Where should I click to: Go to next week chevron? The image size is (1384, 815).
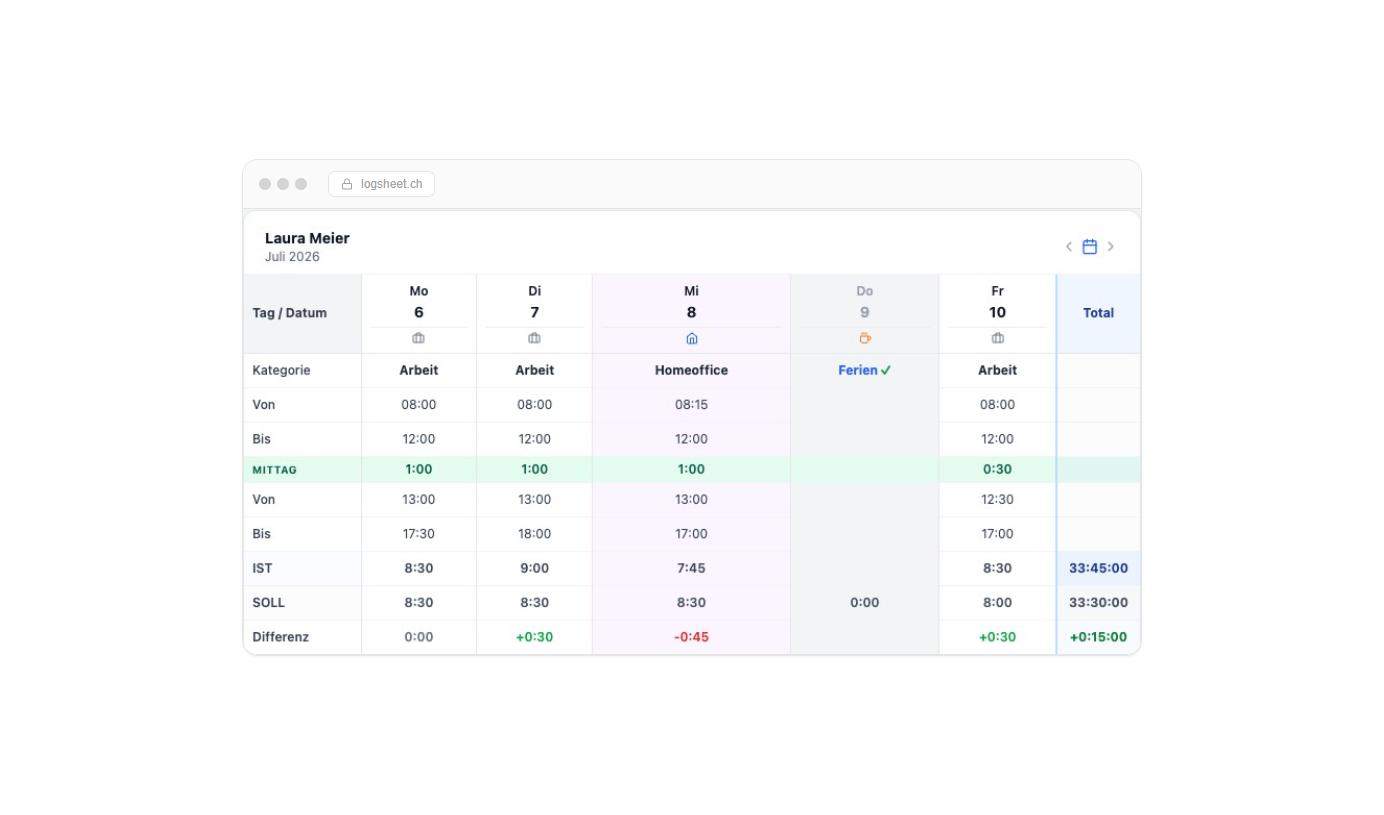(1111, 246)
